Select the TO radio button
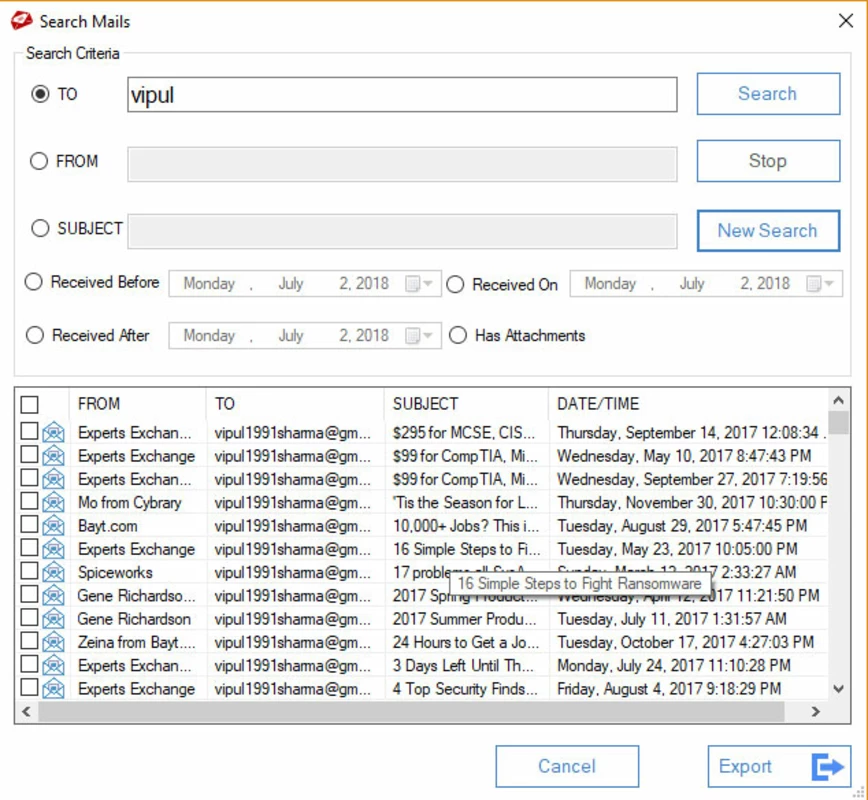The width and height of the screenshot is (868, 800). click(x=40, y=94)
